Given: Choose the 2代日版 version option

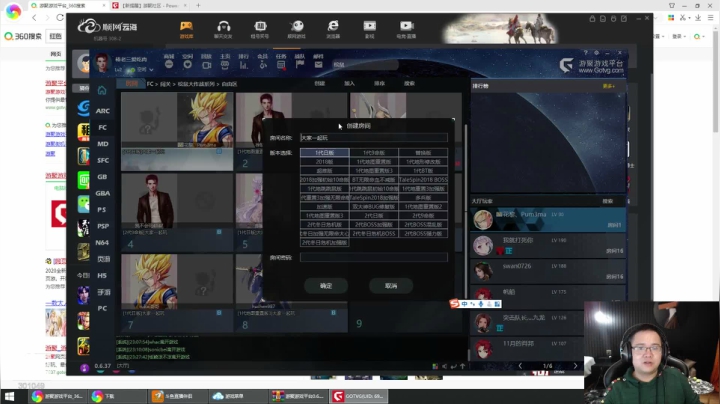Looking at the screenshot, I should pos(374,215).
